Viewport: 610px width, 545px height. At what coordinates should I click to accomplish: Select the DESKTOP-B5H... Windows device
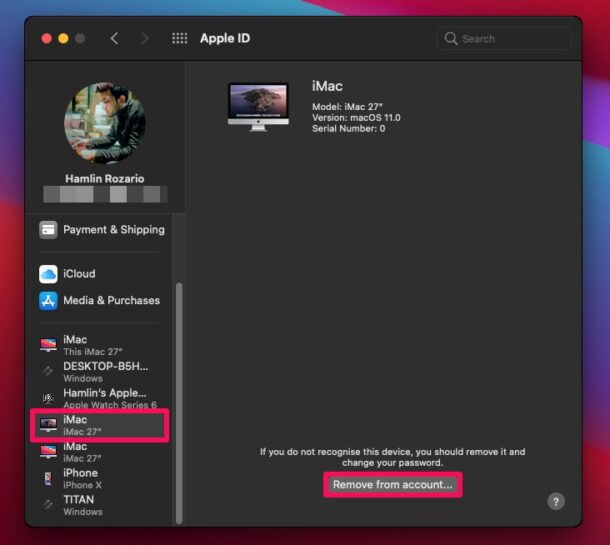pyautogui.click(x=100, y=372)
